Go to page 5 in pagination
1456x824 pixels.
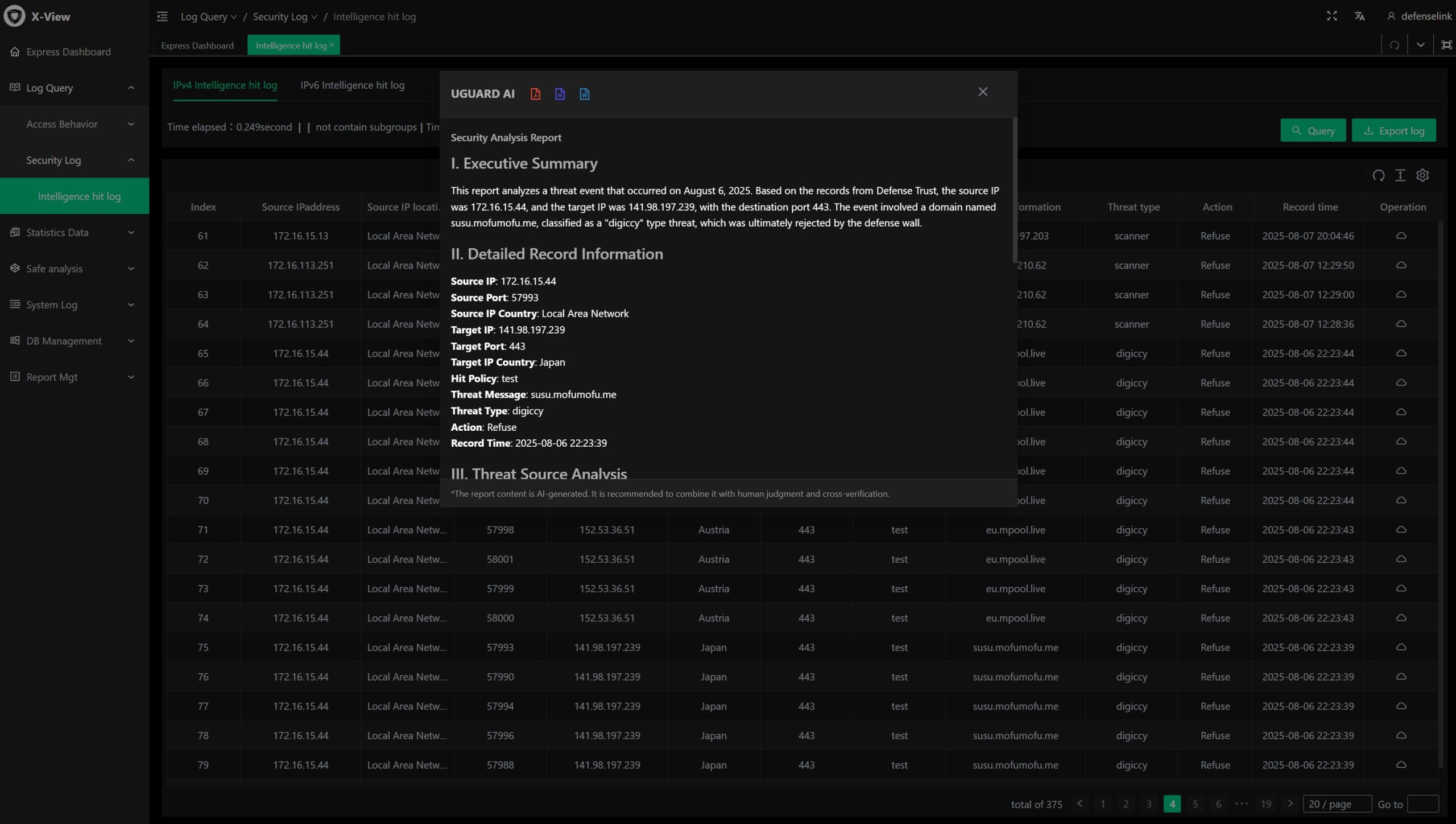tap(1195, 804)
